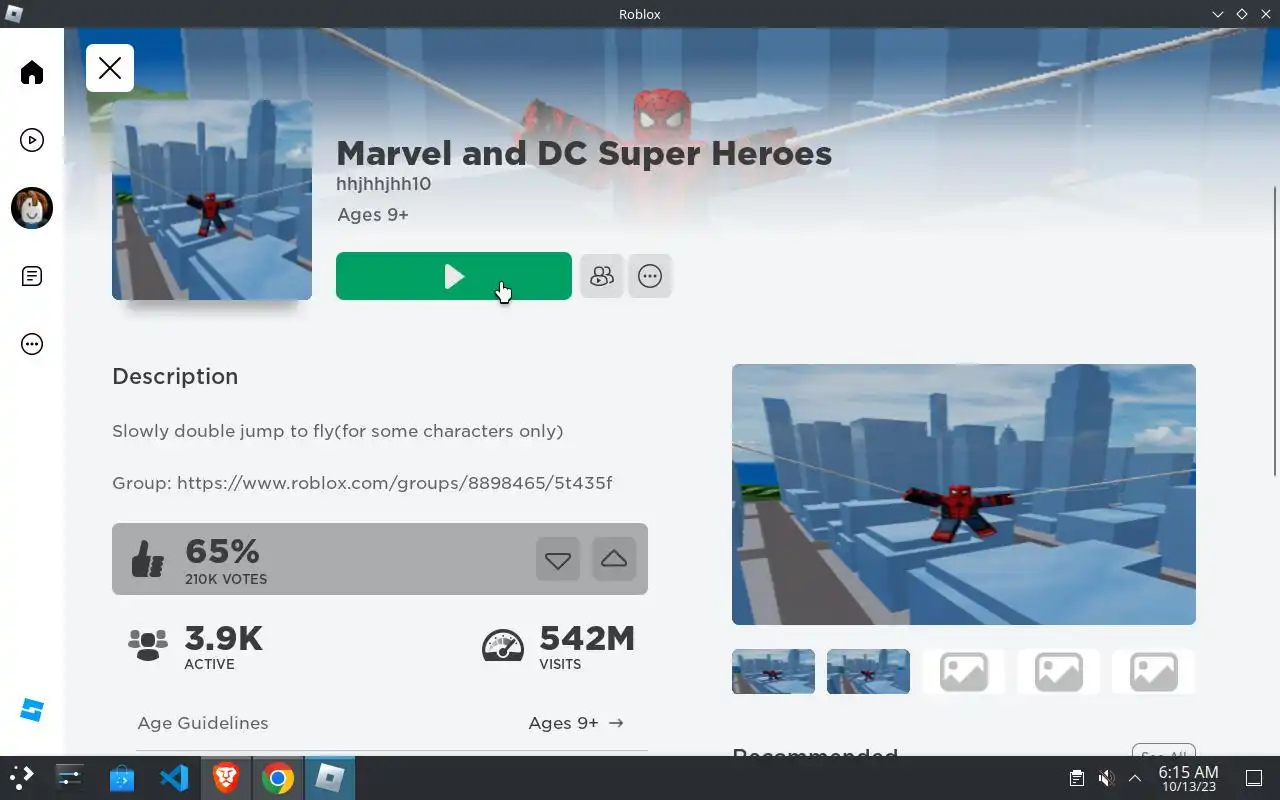This screenshot has height=800, width=1280.
Task: Click Roblox window icon in title bar
Action: (x=14, y=14)
